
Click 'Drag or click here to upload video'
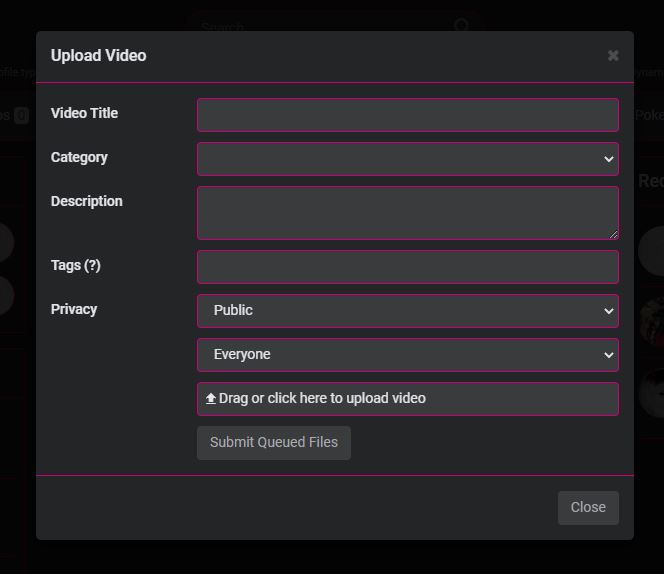[x=322, y=398]
